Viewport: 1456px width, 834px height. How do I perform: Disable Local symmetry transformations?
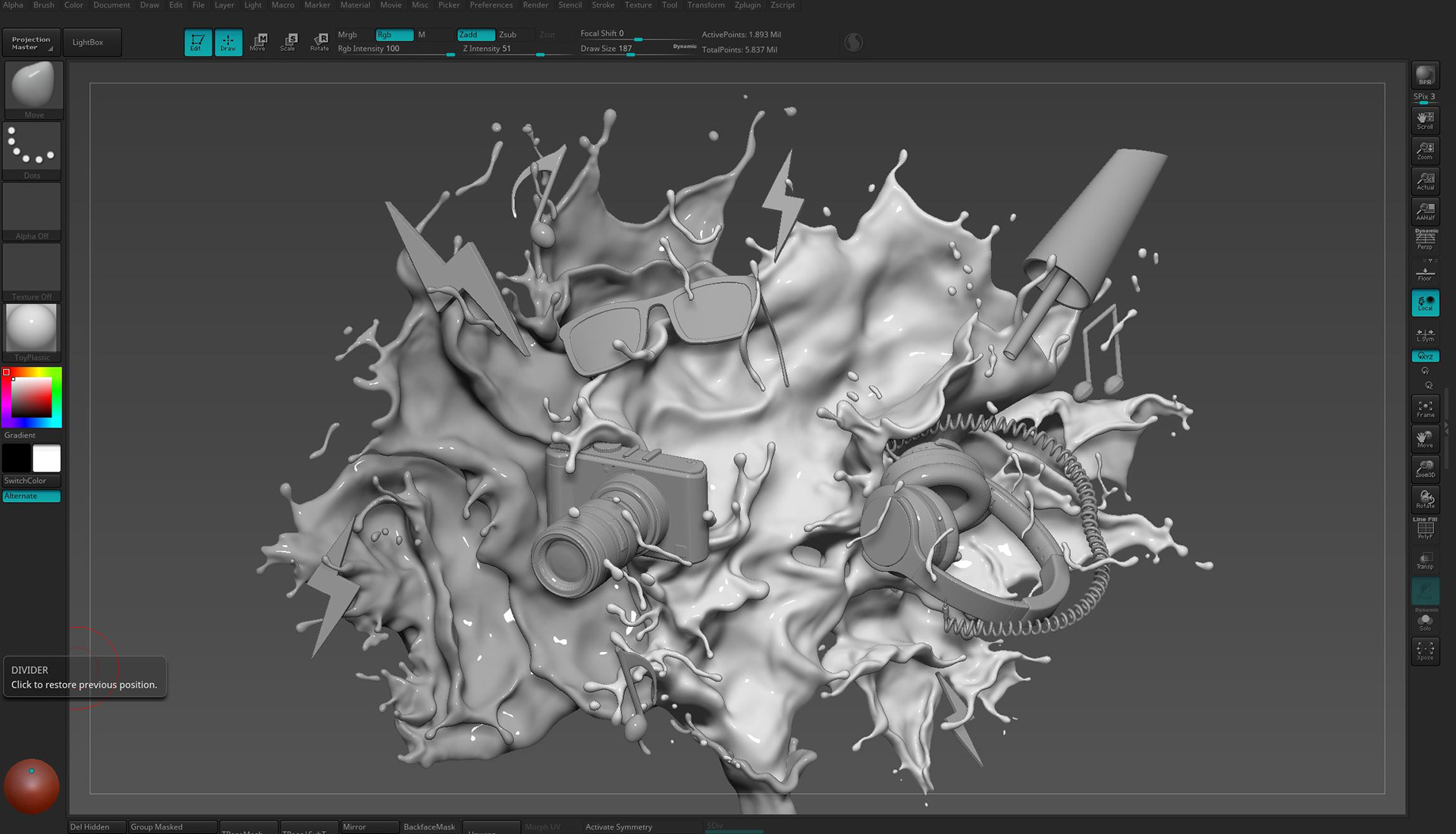[1425, 303]
